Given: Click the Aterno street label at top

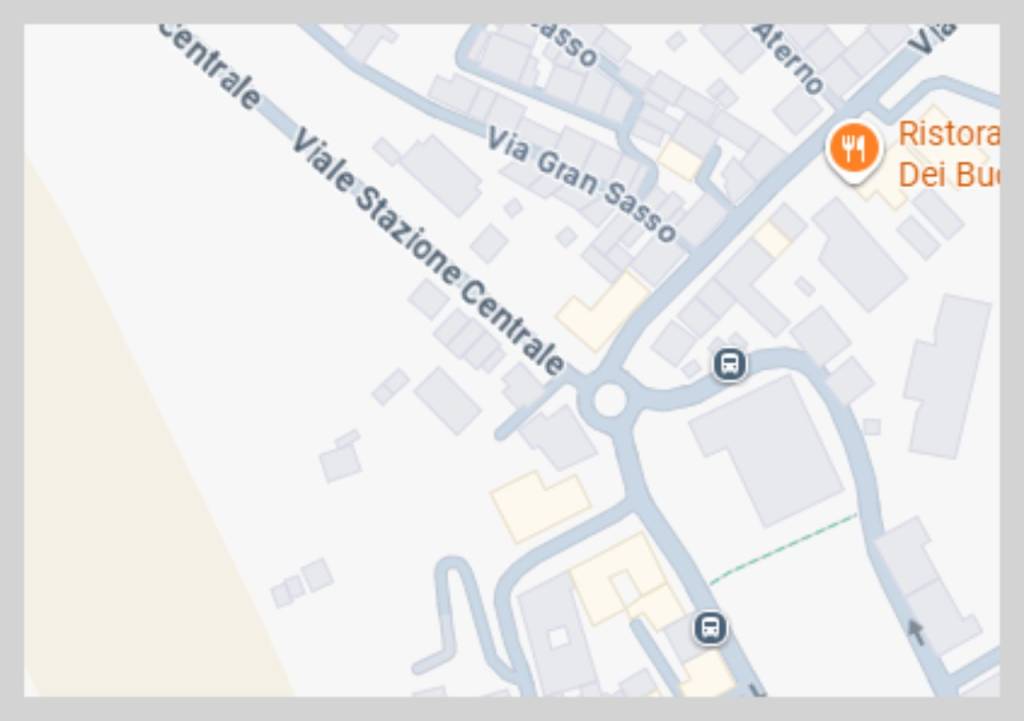Looking at the screenshot, I should (x=789, y=59).
